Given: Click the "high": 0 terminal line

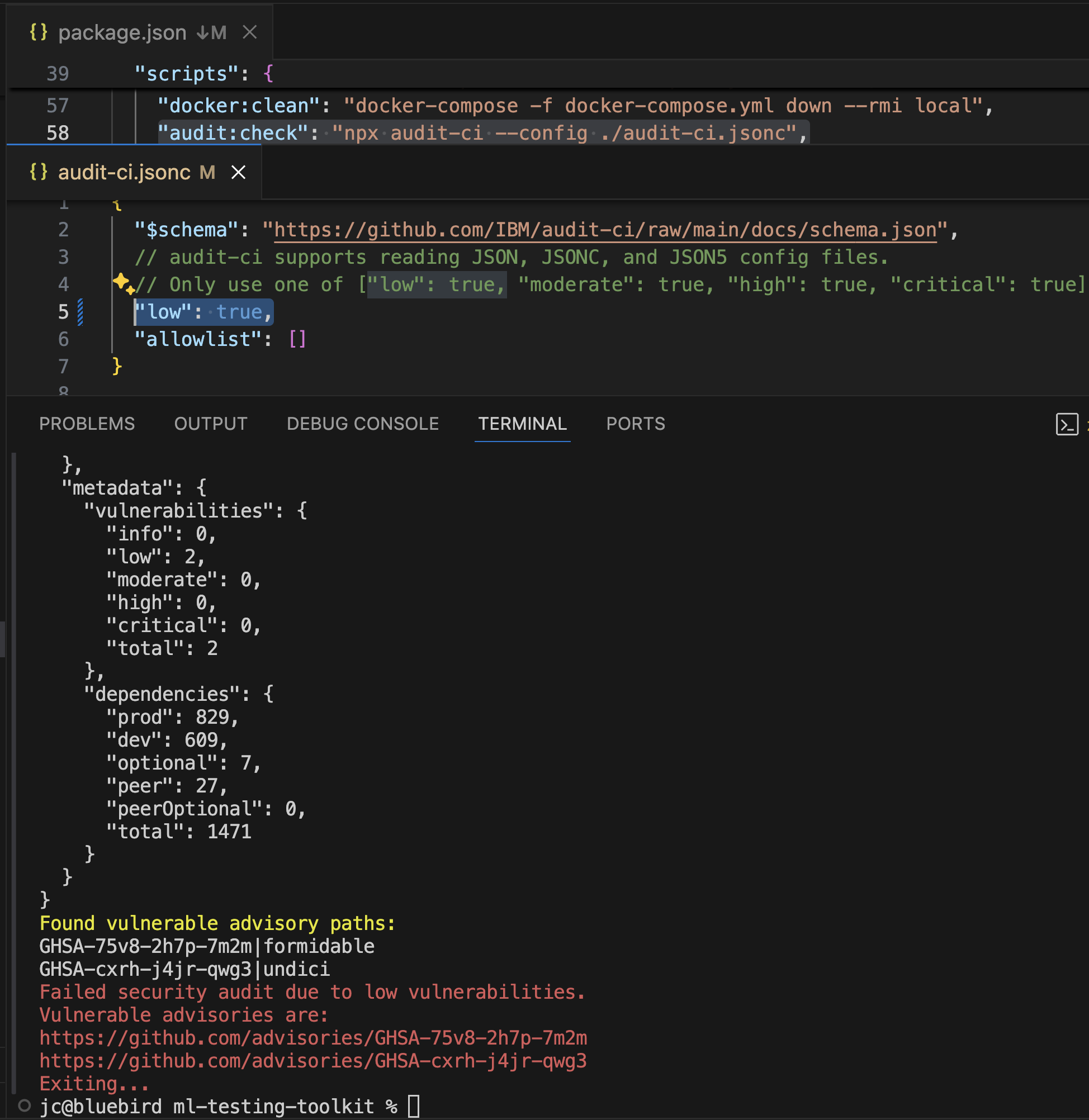Looking at the screenshot, I should click(160, 602).
